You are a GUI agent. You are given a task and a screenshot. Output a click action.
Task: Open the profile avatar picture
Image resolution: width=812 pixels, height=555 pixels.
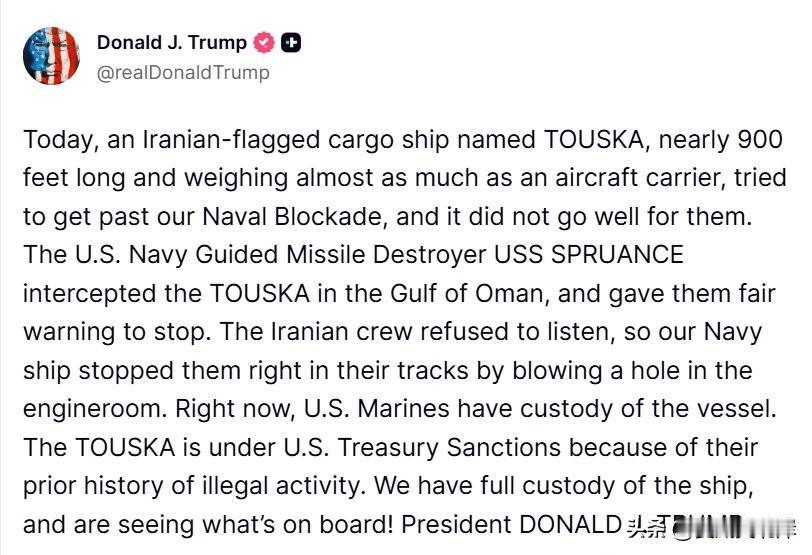click(x=51, y=57)
